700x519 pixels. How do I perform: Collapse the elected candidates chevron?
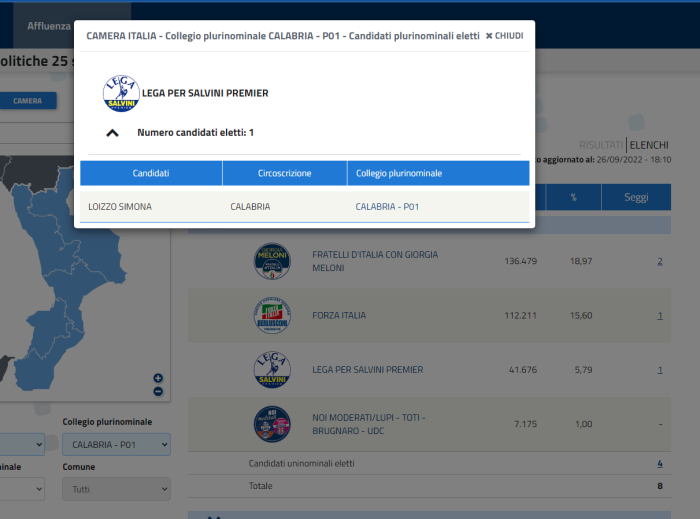(x=112, y=133)
